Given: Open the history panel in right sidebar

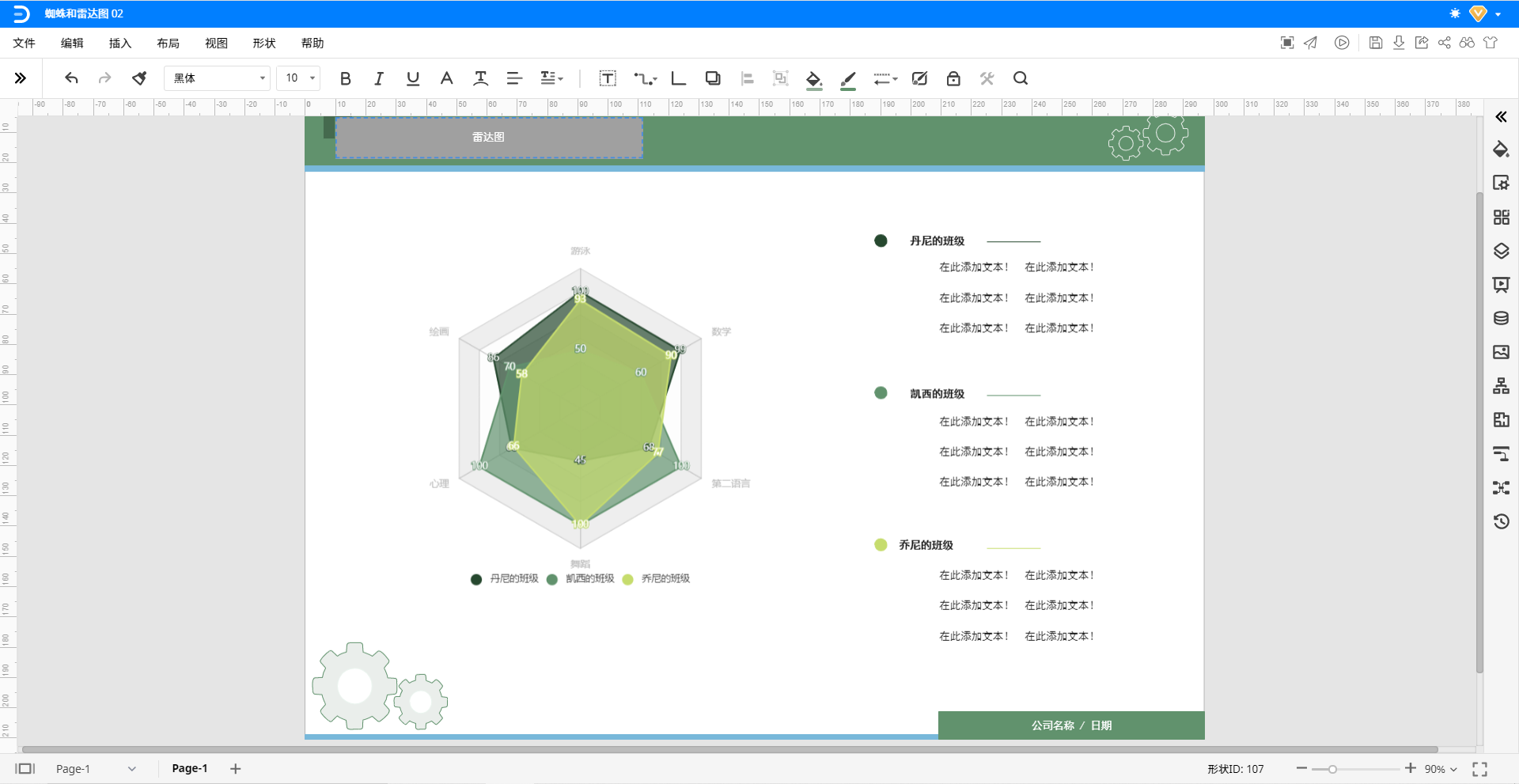Looking at the screenshot, I should coord(1501,521).
